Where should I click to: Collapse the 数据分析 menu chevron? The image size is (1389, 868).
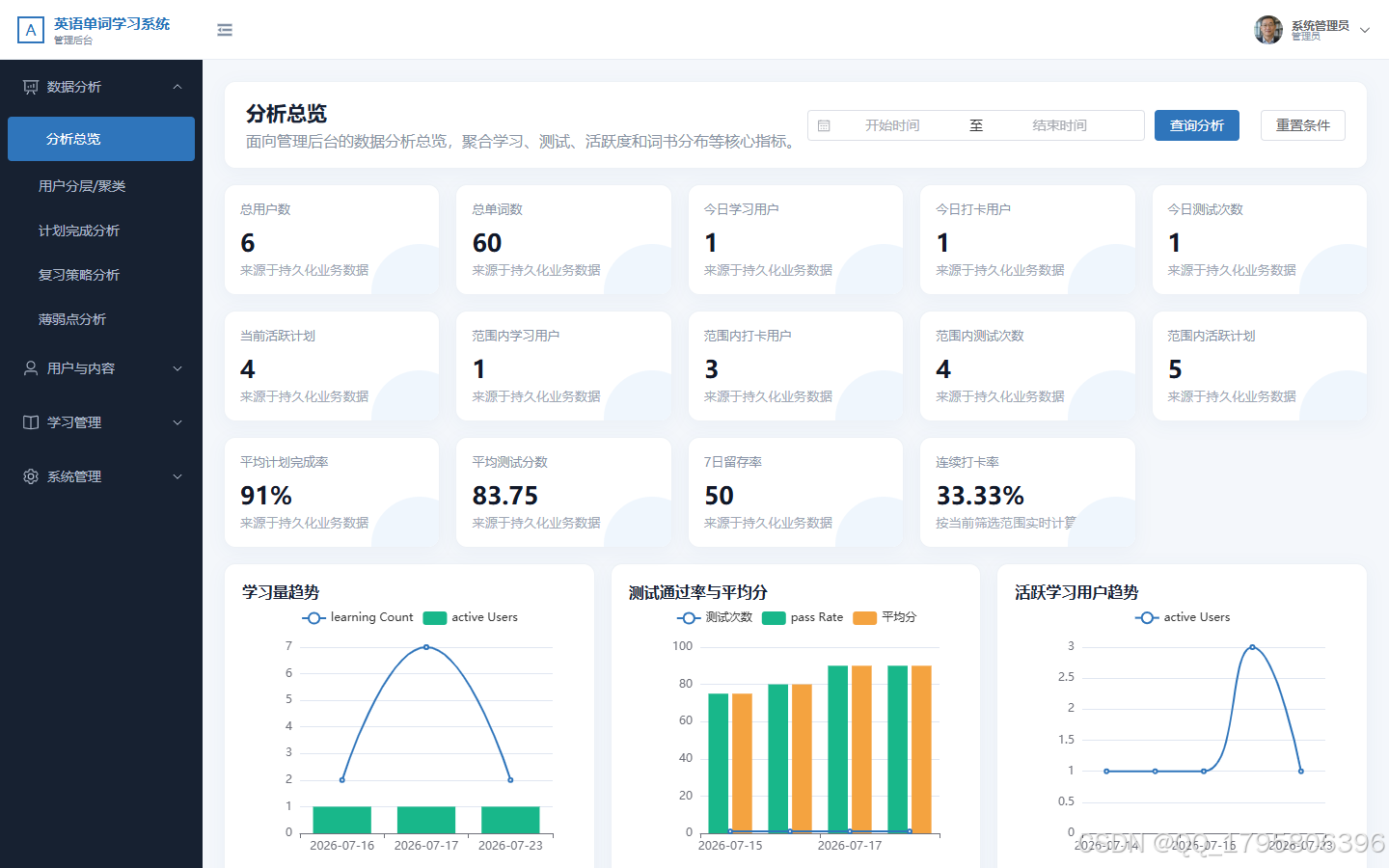pos(177,87)
